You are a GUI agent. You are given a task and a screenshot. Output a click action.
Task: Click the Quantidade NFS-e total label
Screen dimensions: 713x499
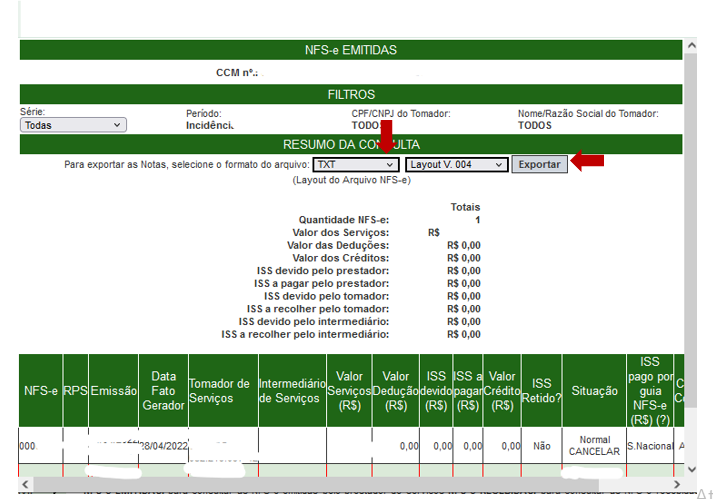(x=344, y=220)
